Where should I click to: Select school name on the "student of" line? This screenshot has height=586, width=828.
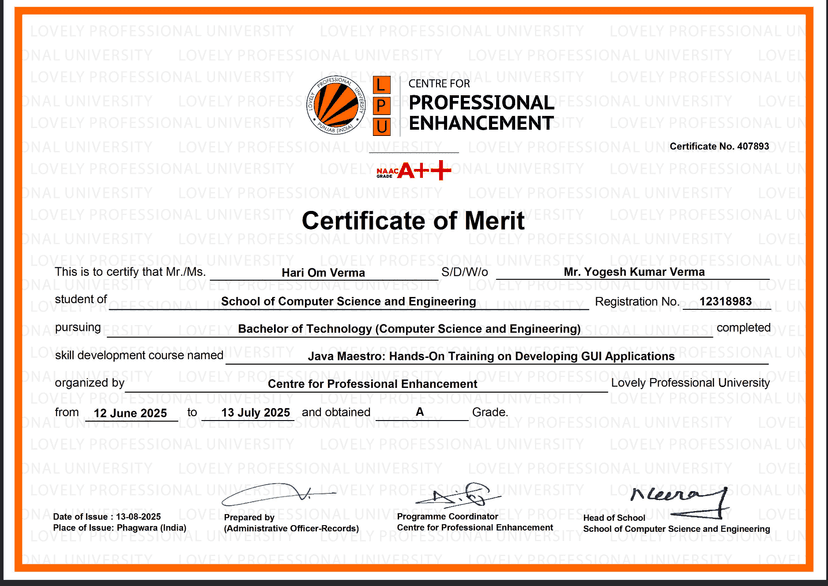[x=349, y=301]
